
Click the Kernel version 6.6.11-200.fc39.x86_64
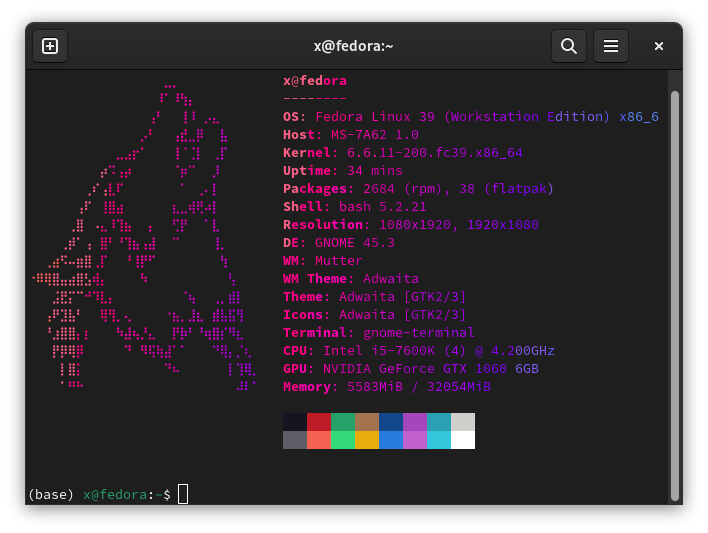tap(434, 153)
